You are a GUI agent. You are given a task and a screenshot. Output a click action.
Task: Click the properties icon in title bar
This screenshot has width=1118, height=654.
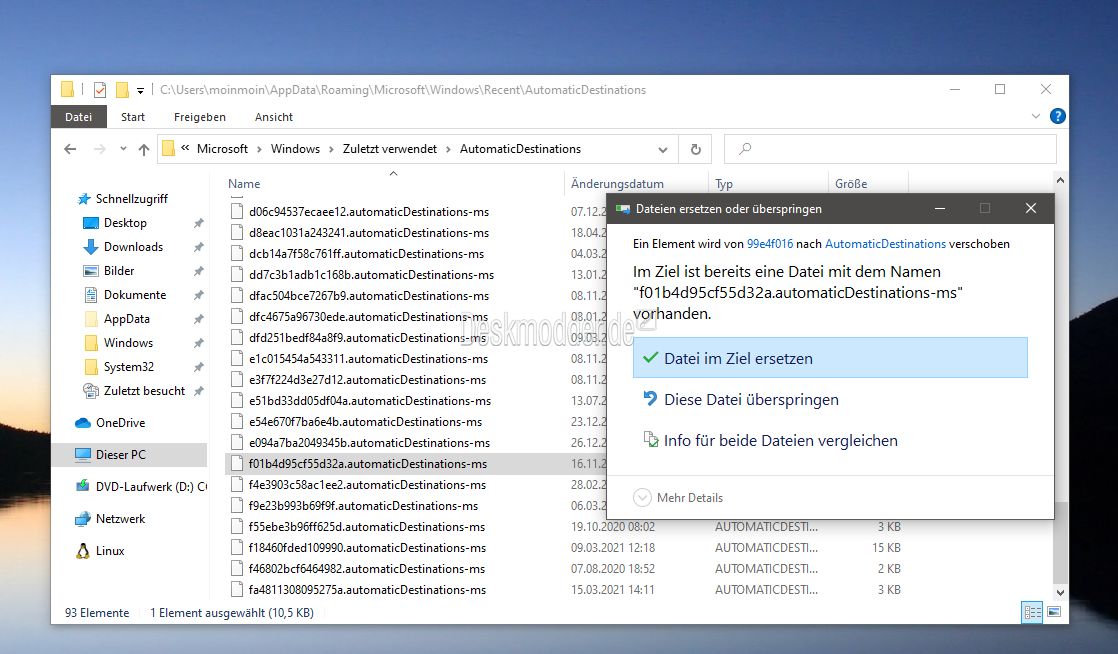point(100,90)
